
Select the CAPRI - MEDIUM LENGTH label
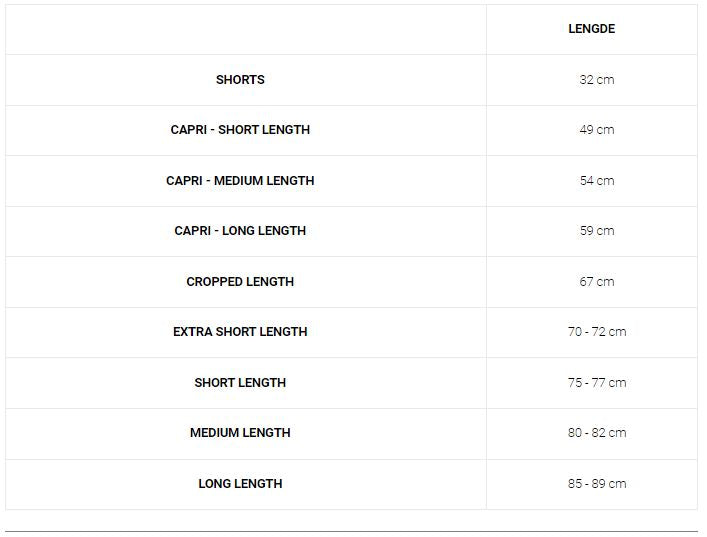[x=240, y=181]
